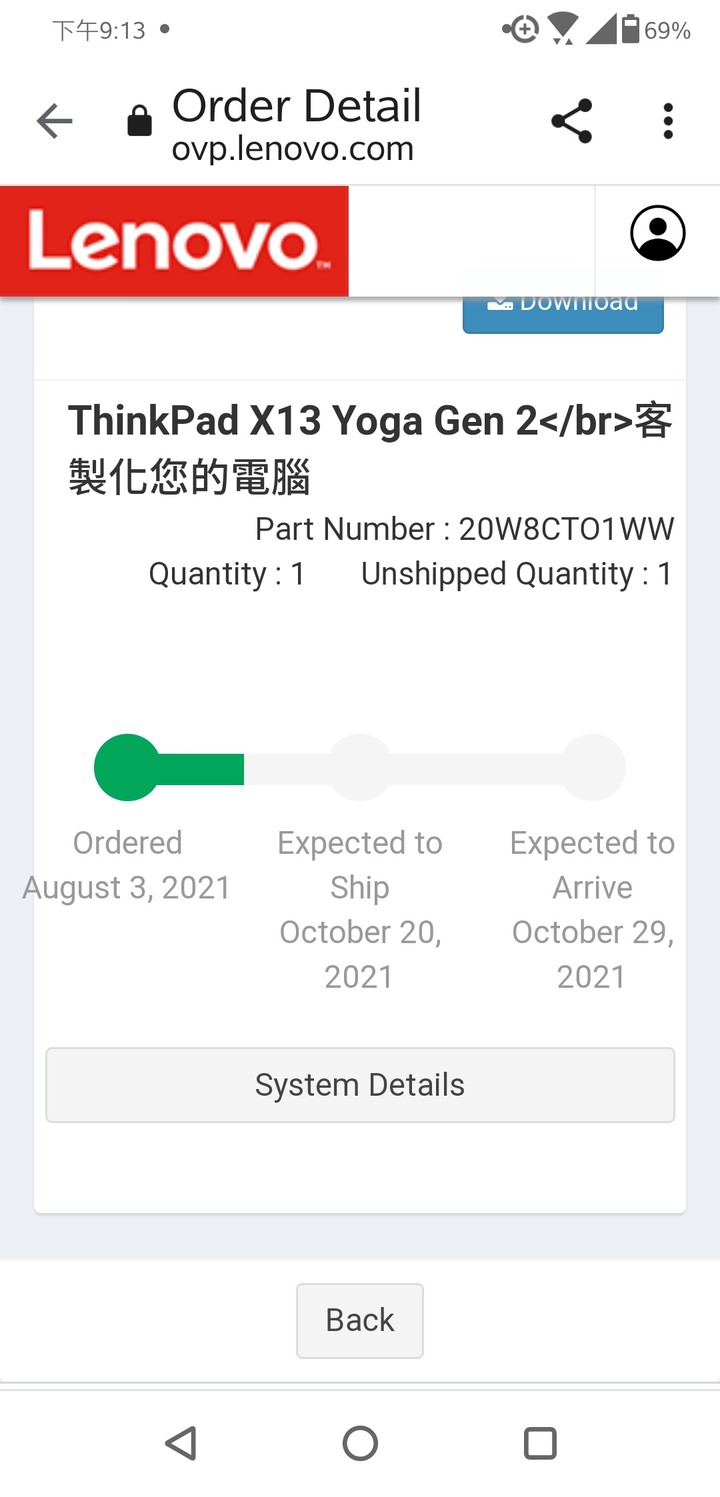This screenshot has height=1497, width=720.
Task: Tap the Android recent apps square icon
Action: (540, 1443)
